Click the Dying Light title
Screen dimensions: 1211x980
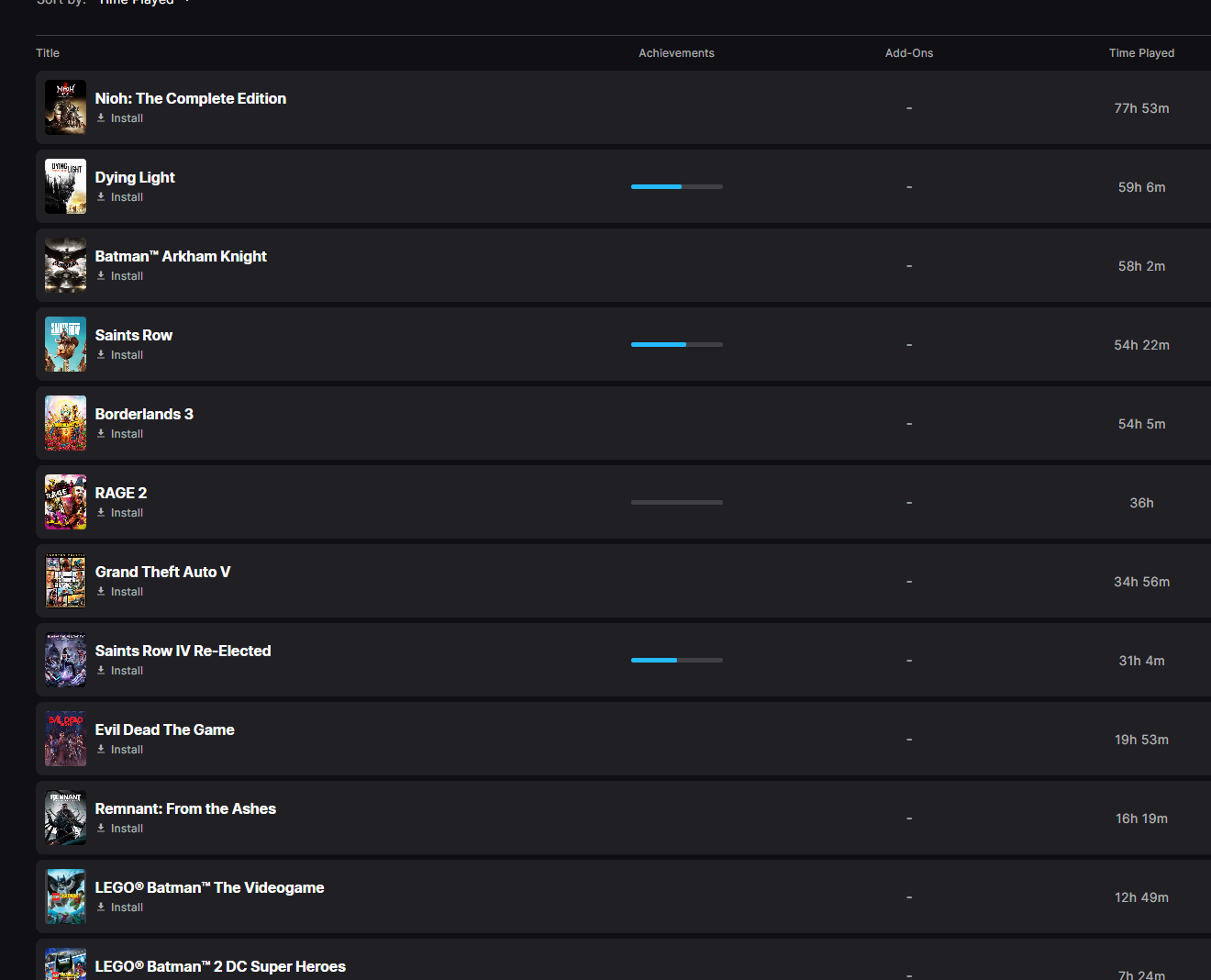click(135, 177)
